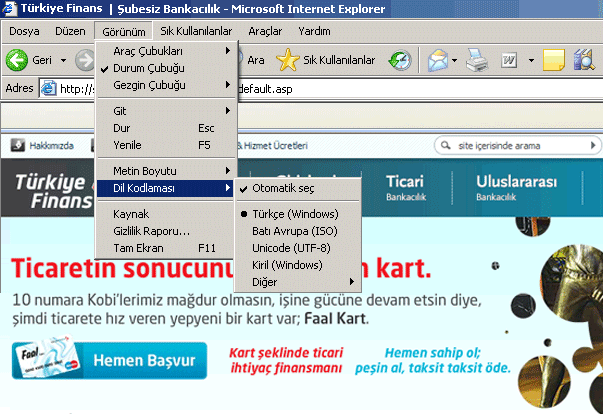
Task: Choose Tam Ekran from the menu
Action: (x=165, y=248)
